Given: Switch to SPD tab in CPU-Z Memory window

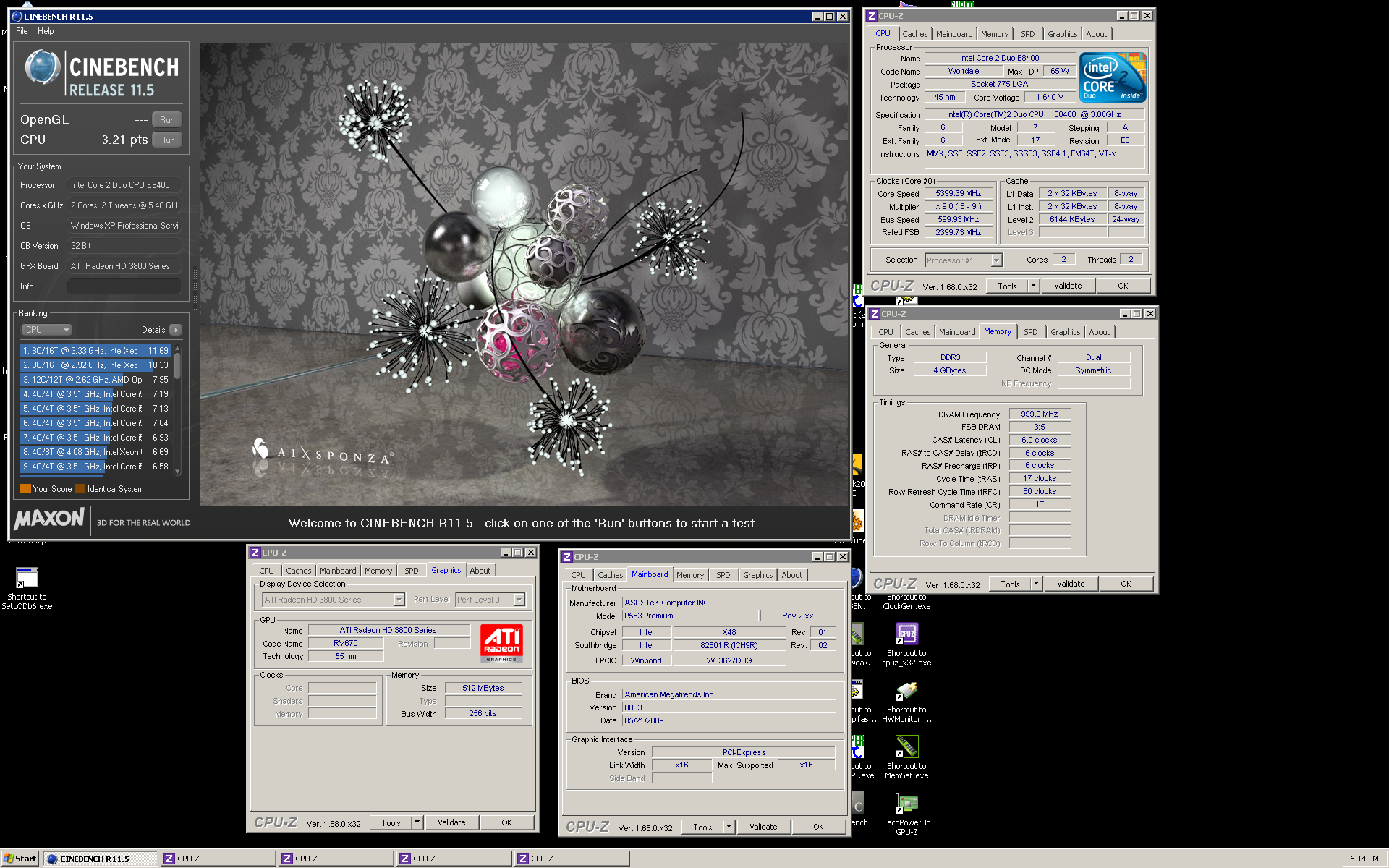Looking at the screenshot, I should click(1031, 332).
